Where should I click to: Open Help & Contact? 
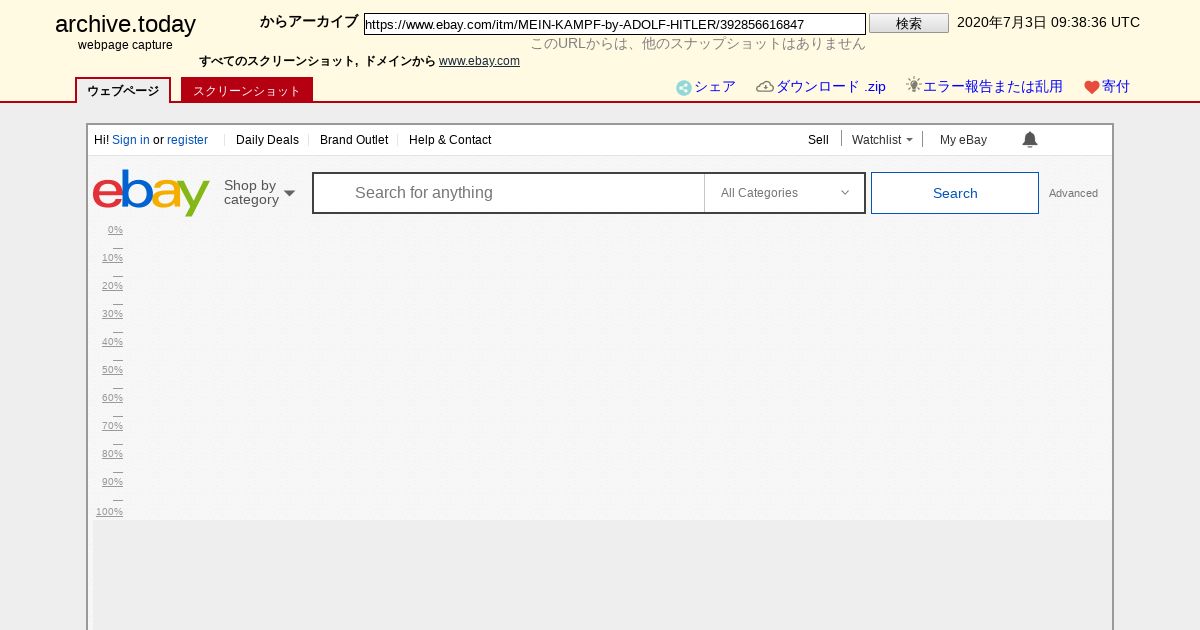[450, 140]
